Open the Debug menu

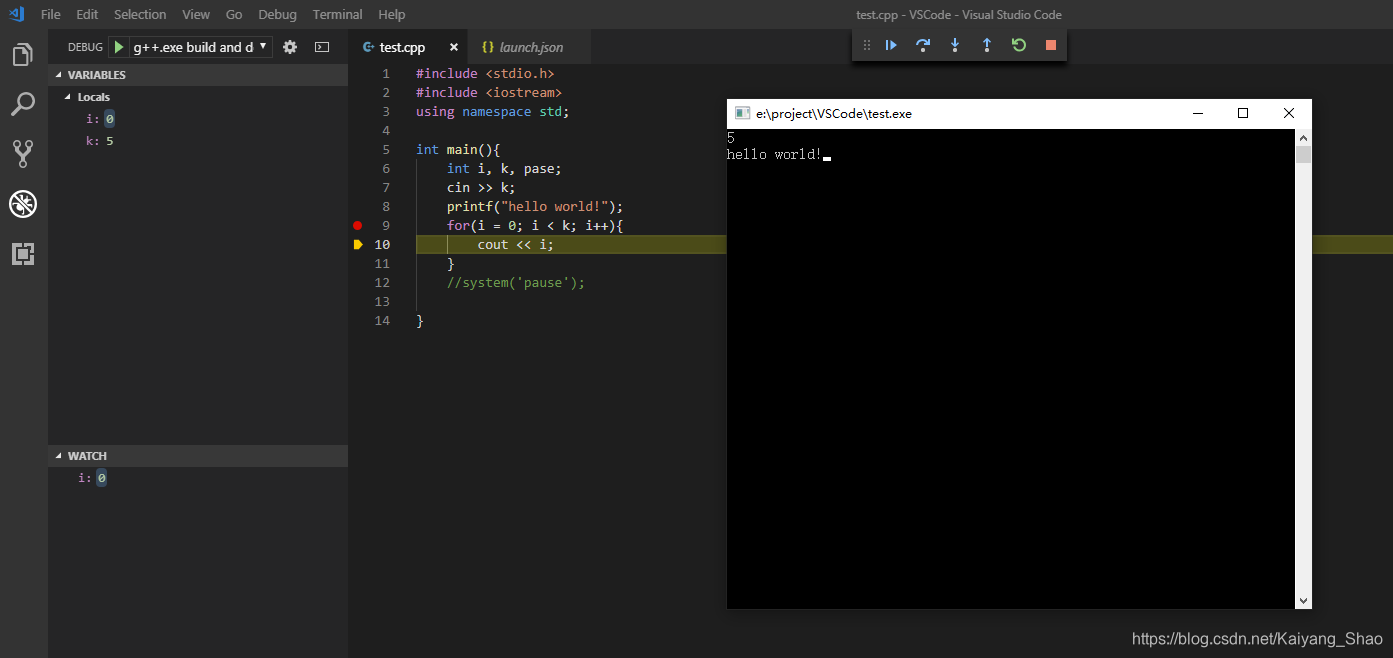tap(278, 14)
